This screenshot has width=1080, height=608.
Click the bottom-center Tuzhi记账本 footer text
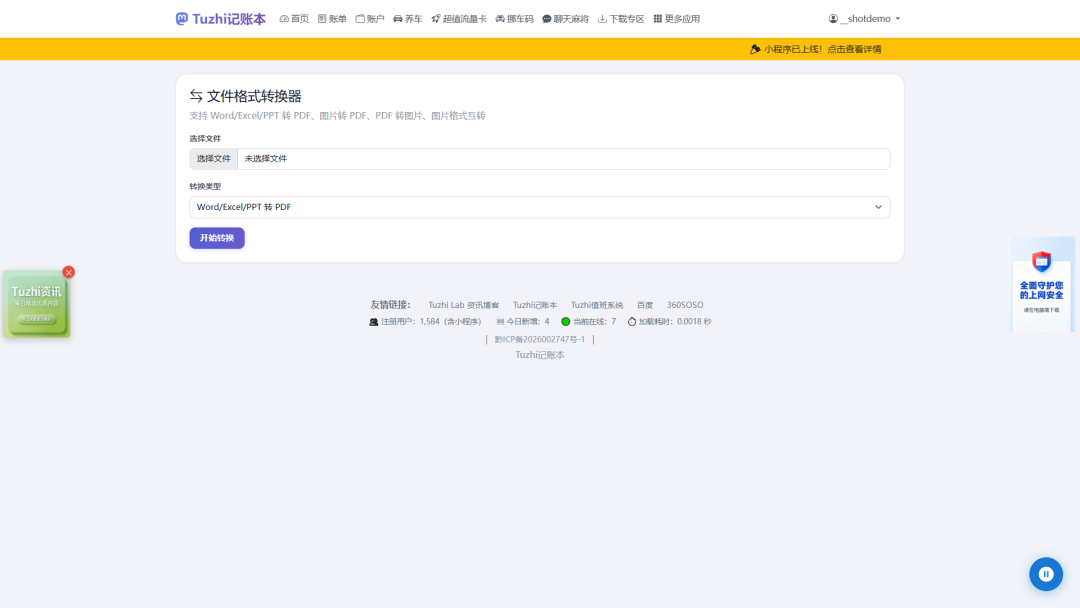(x=540, y=355)
